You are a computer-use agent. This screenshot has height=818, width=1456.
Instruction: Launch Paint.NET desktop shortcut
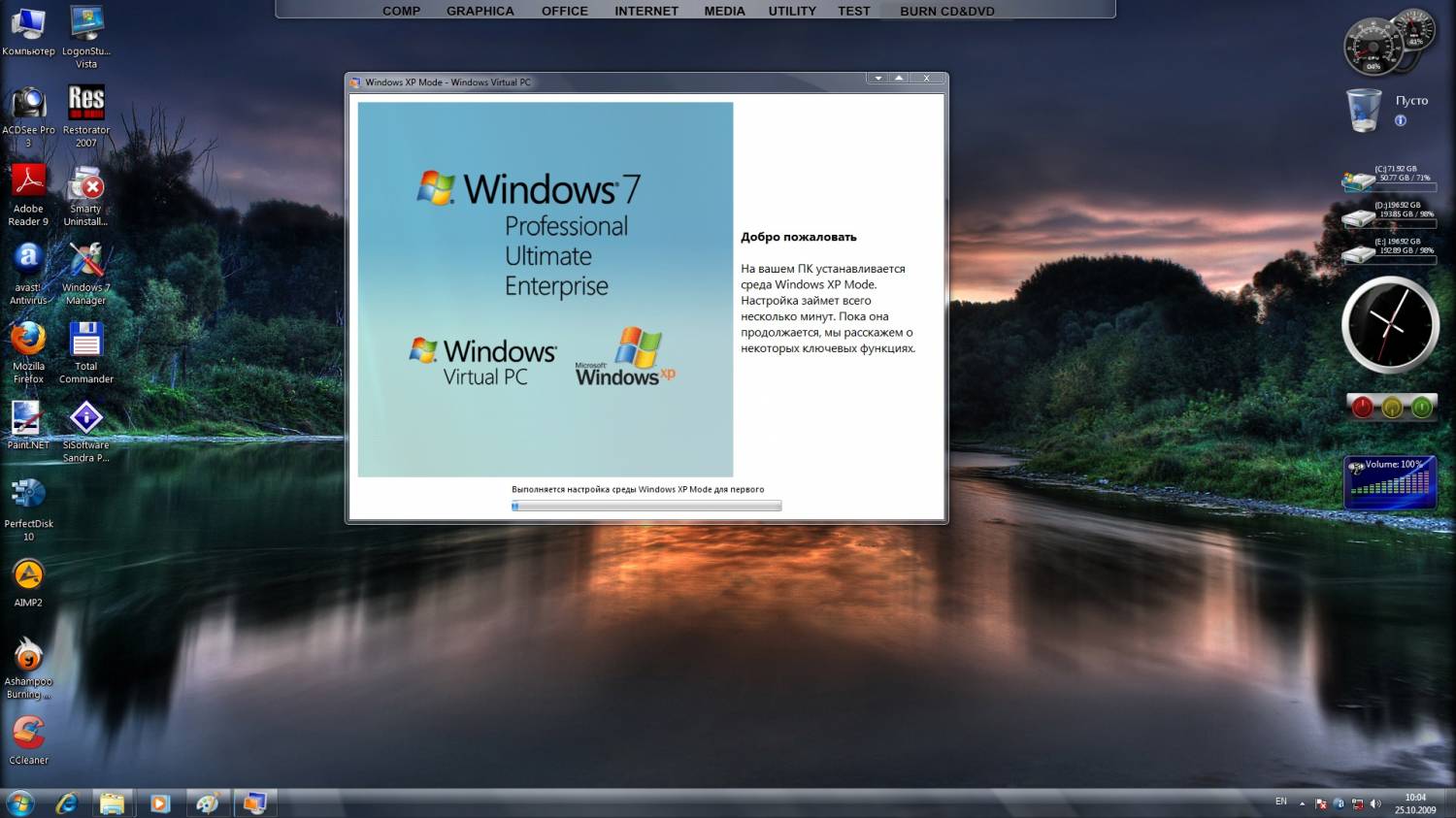(x=28, y=424)
